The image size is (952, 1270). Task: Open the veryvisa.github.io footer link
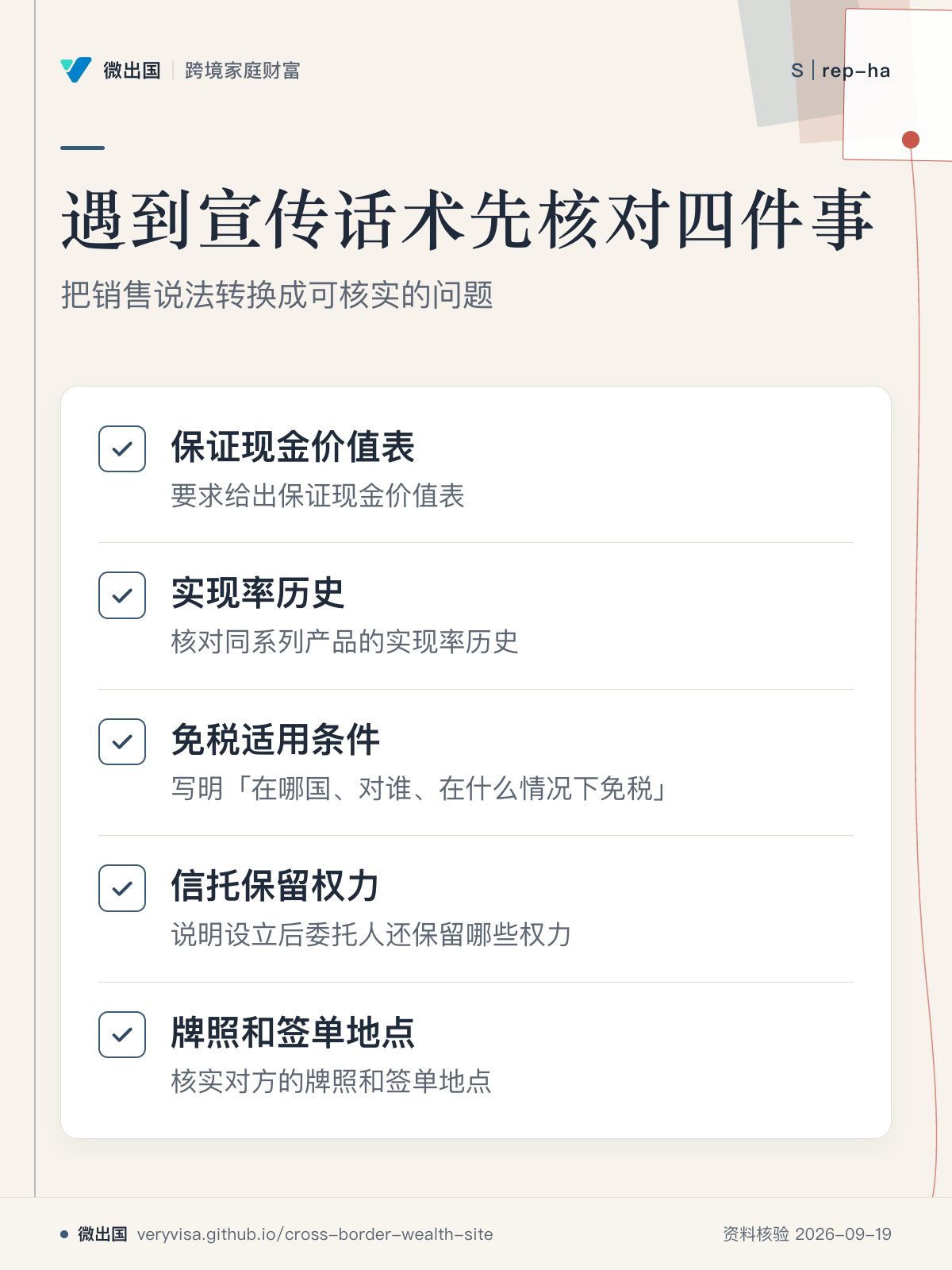(315, 1234)
